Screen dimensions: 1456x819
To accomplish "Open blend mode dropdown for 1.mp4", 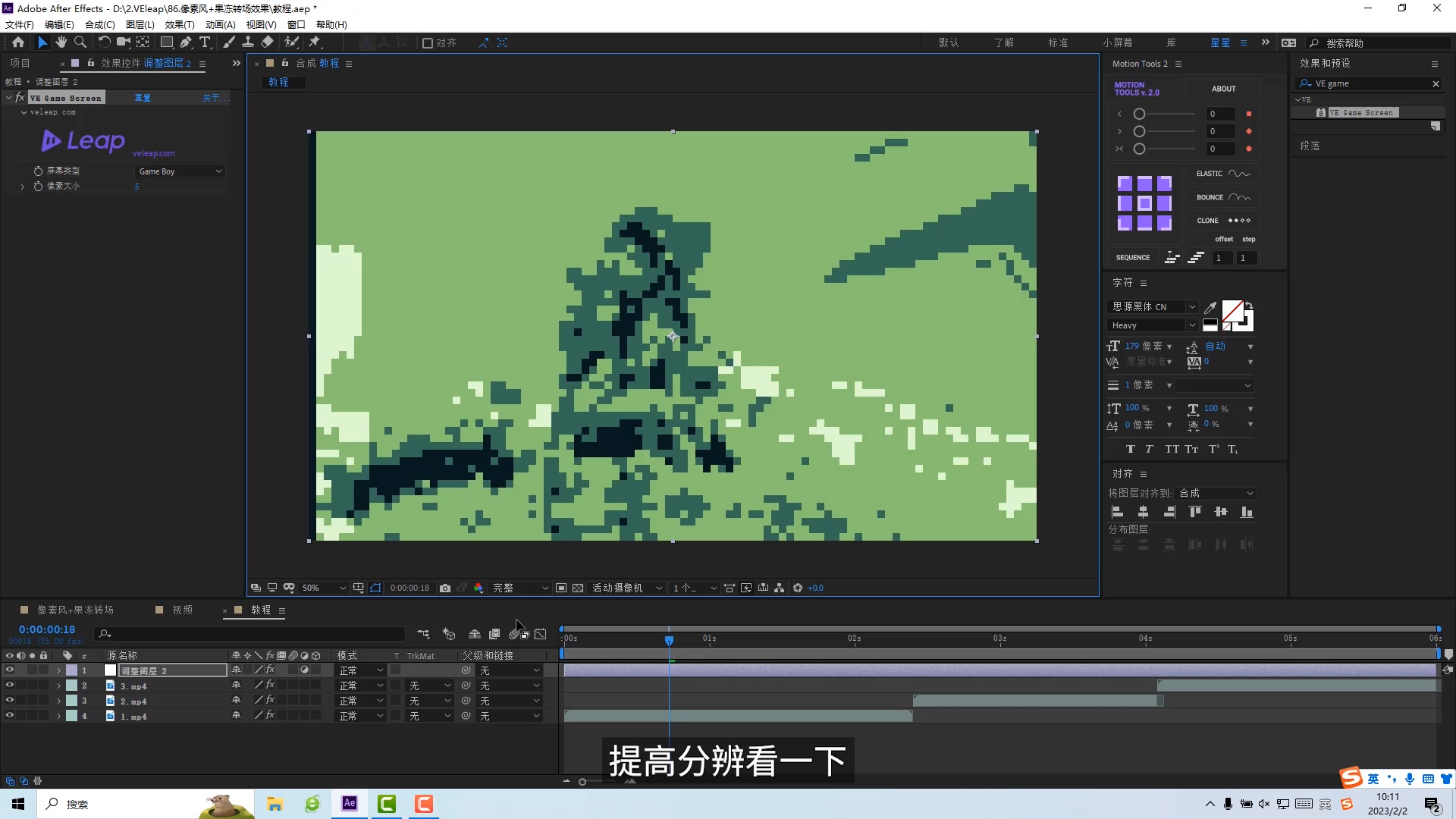I will pos(361,716).
